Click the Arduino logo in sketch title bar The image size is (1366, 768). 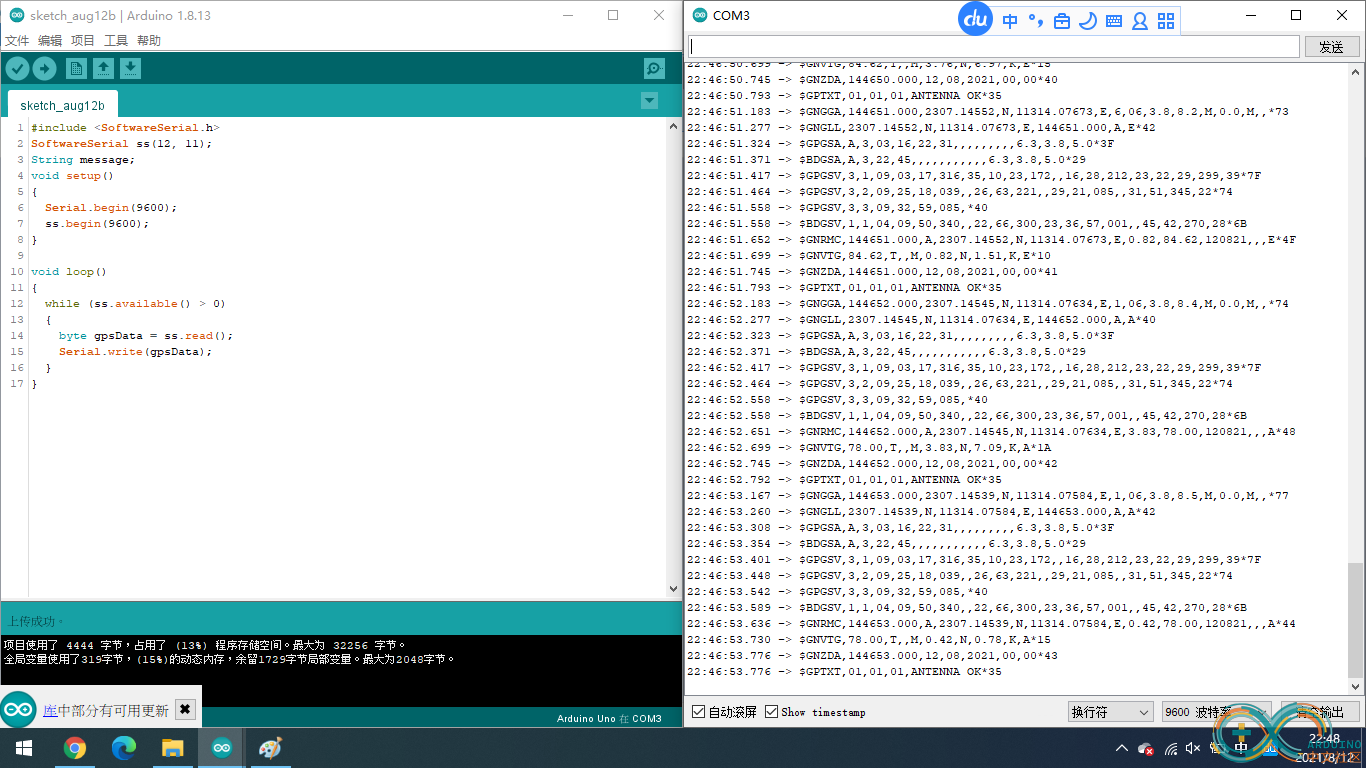[x=16, y=16]
